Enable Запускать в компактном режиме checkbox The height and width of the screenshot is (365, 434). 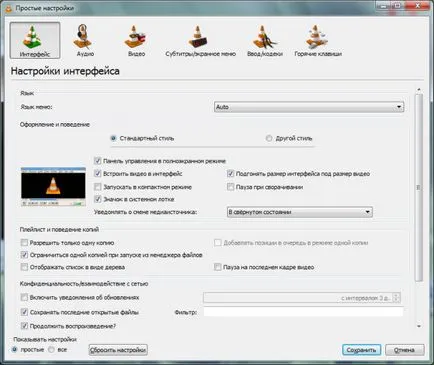97,187
